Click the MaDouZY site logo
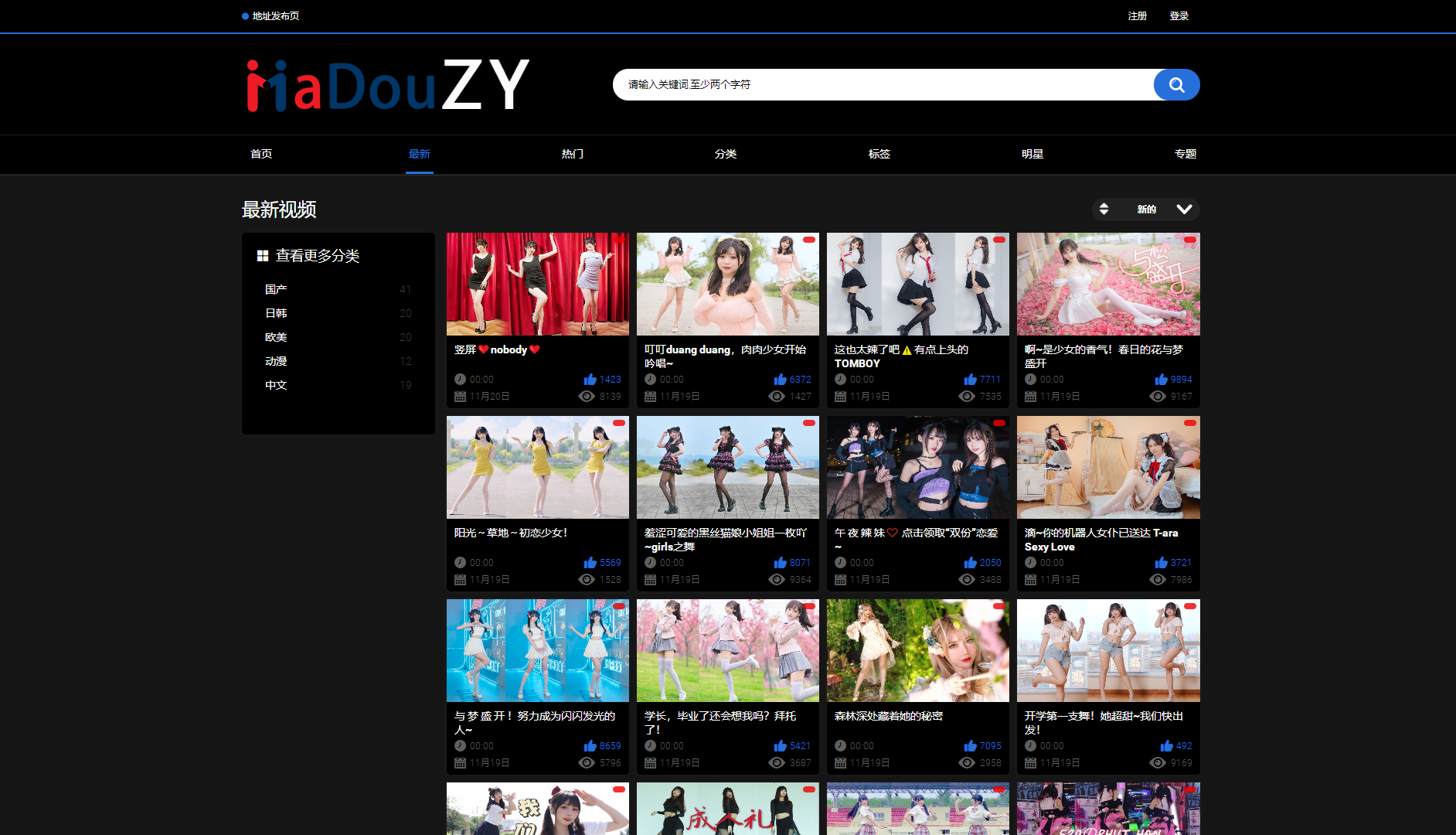Screen dimensions: 1456x835 point(388,85)
